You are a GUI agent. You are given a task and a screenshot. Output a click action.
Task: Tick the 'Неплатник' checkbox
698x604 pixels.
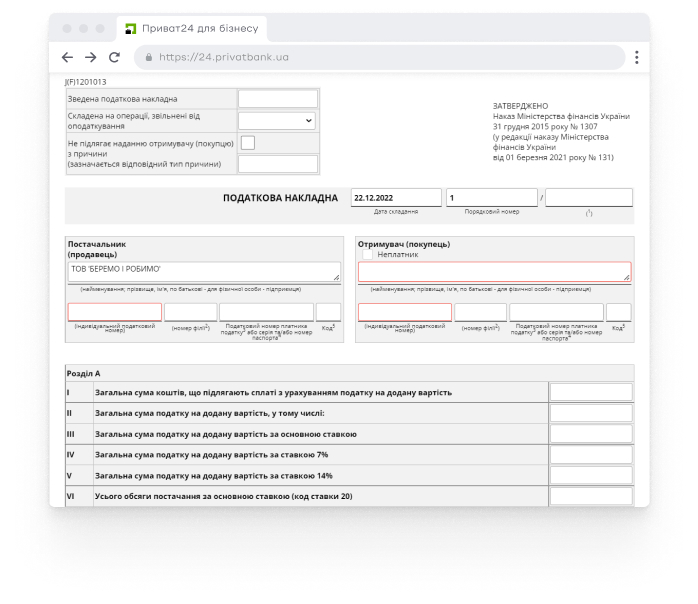pyautogui.click(x=367, y=254)
